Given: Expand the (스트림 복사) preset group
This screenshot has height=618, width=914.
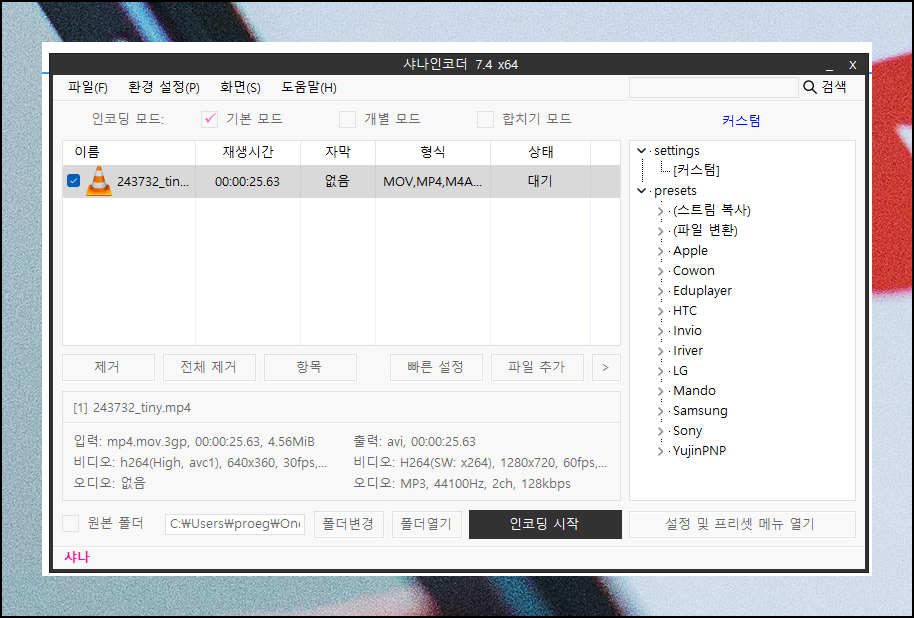Looking at the screenshot, I should click(660, 211).
